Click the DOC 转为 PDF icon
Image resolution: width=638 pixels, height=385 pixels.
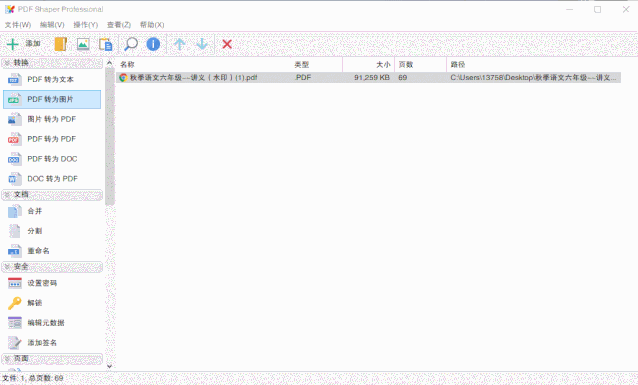pos(14,179)
